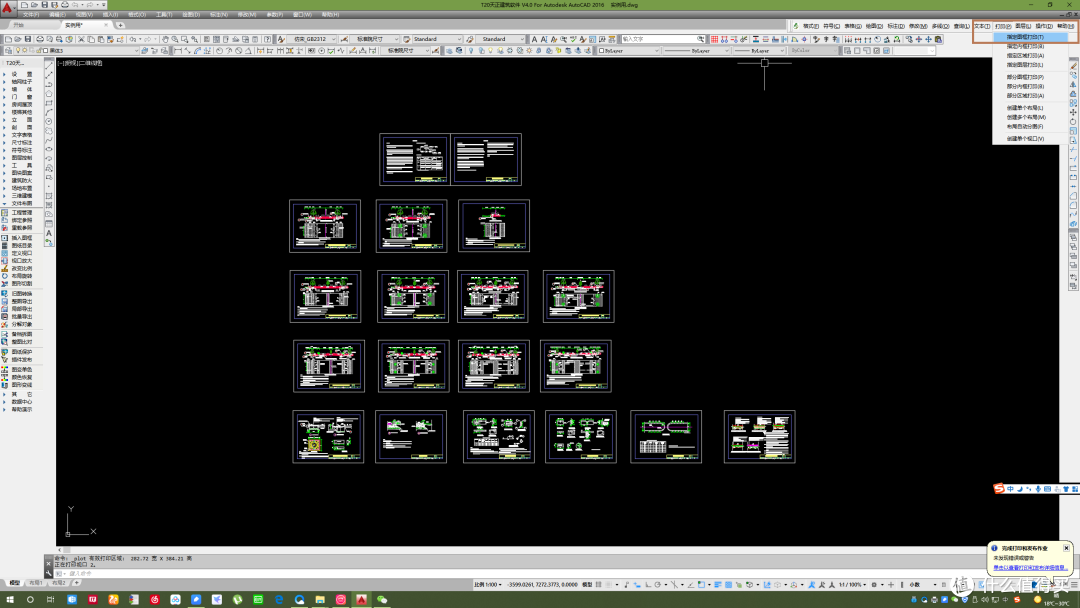Select the Ellipse draw tool
Viewport: 1080px width, 608px height.
pyautogui.click(x=49, y=149)
